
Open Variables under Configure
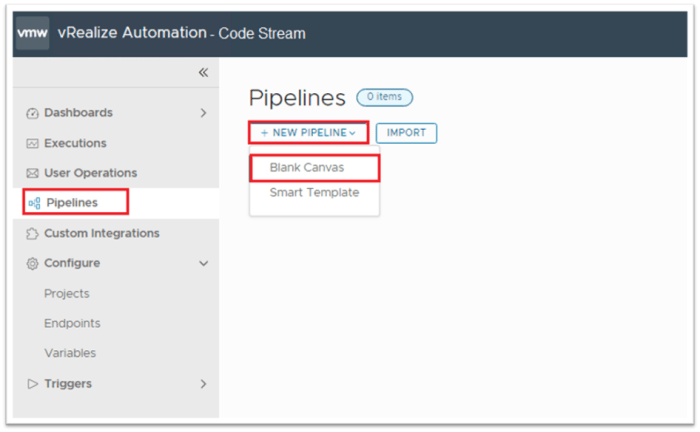tap(70, 353)
